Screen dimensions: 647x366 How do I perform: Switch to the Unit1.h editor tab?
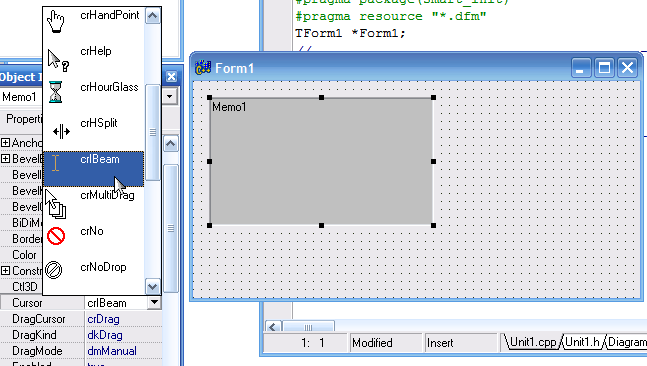[582, 342]
